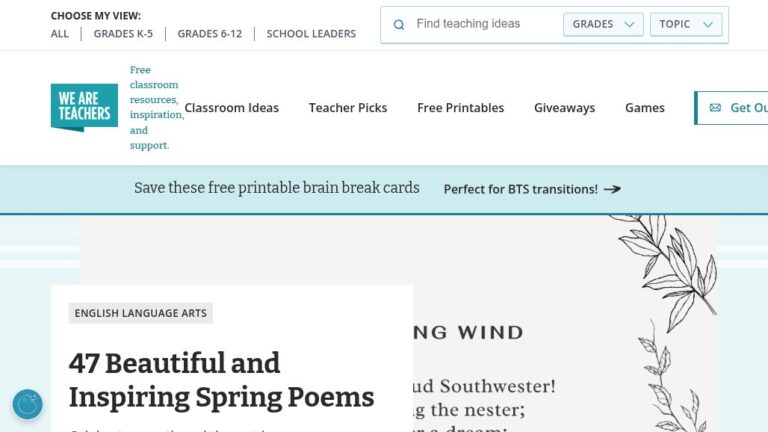Open the Classroom Ideas menu

[232, 108]
